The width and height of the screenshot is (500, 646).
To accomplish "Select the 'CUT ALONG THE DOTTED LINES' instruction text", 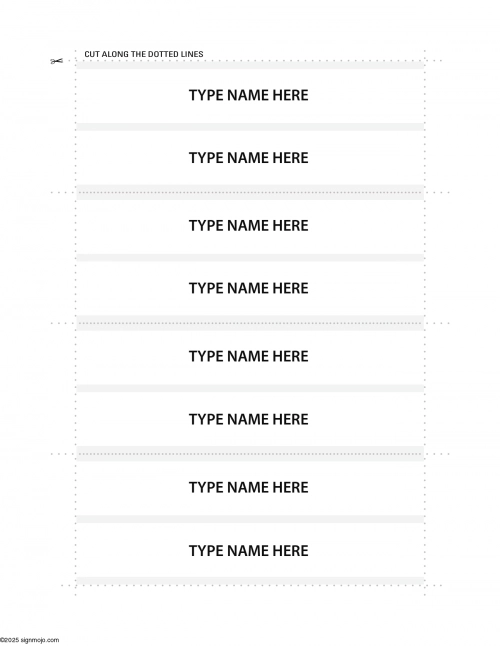I will point(144,54).
